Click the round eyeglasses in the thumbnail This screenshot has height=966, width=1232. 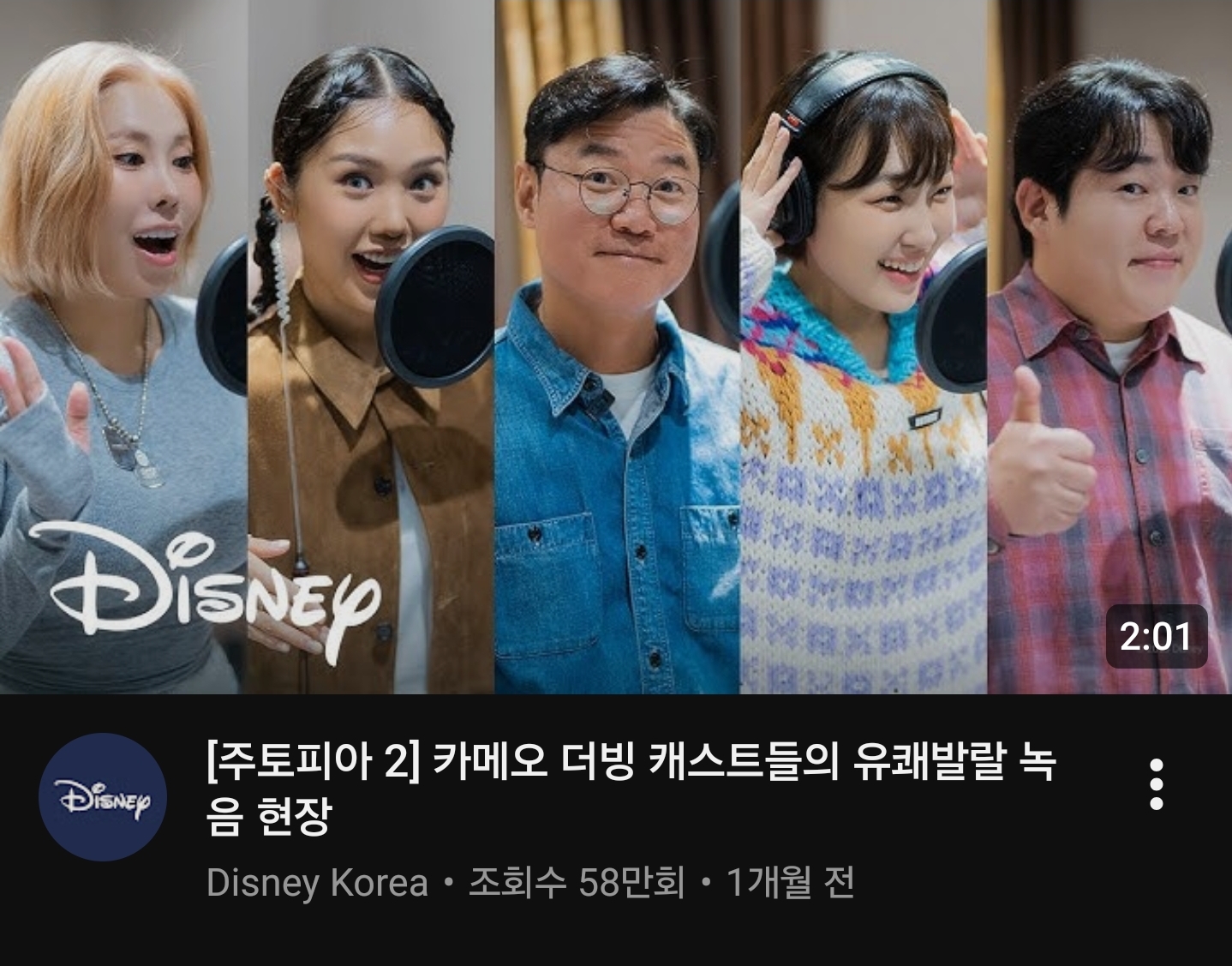[x=619, y=194]
